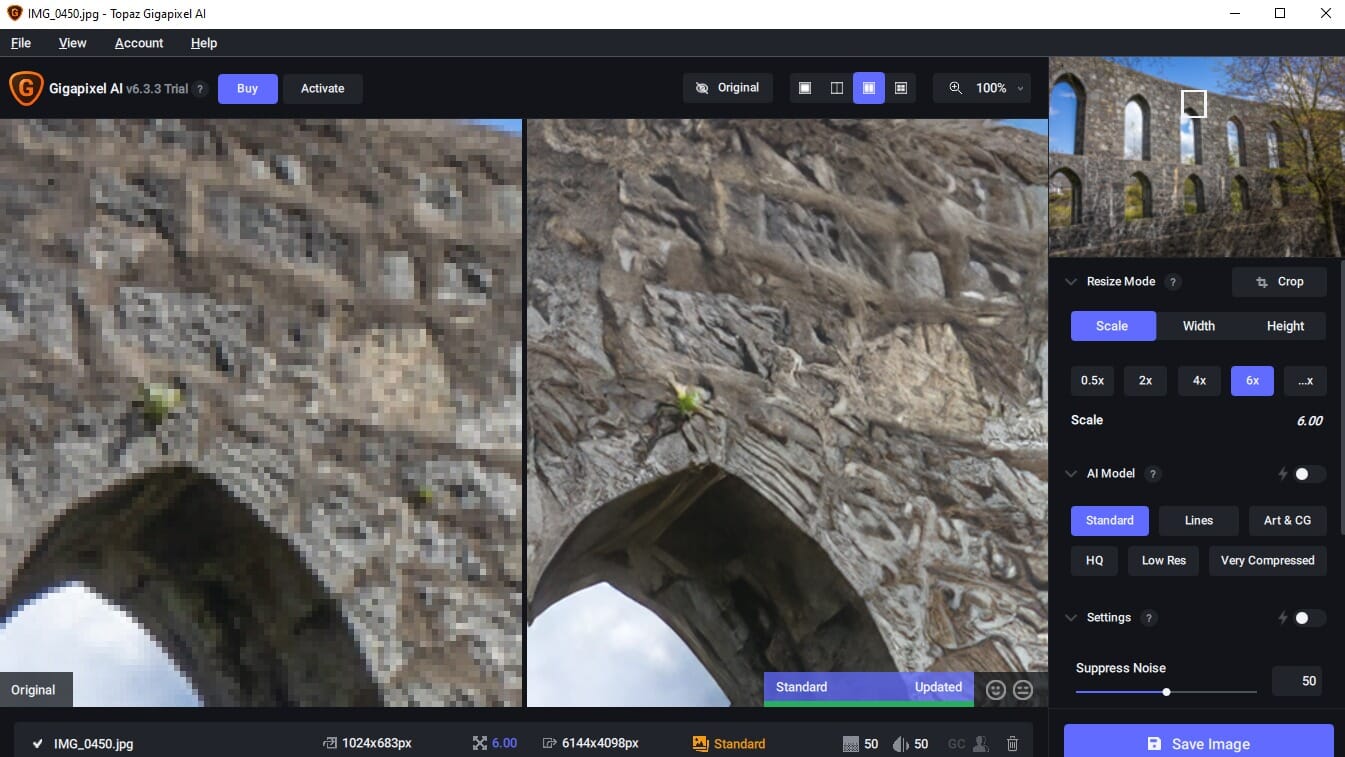The height and width of the screenshot is (757, 1345).
Task: Select the single view layout icon
Action: 804,88
